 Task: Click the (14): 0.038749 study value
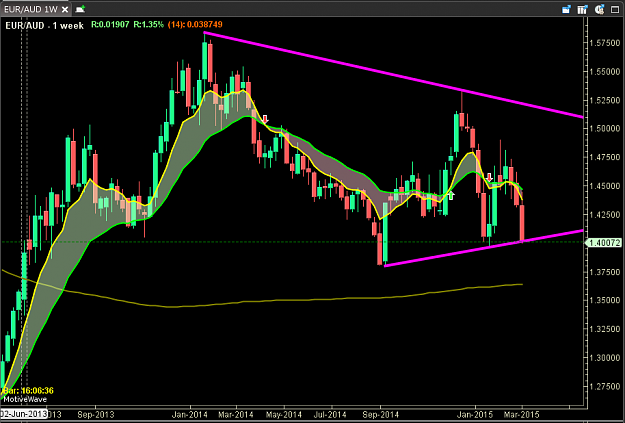195,25
